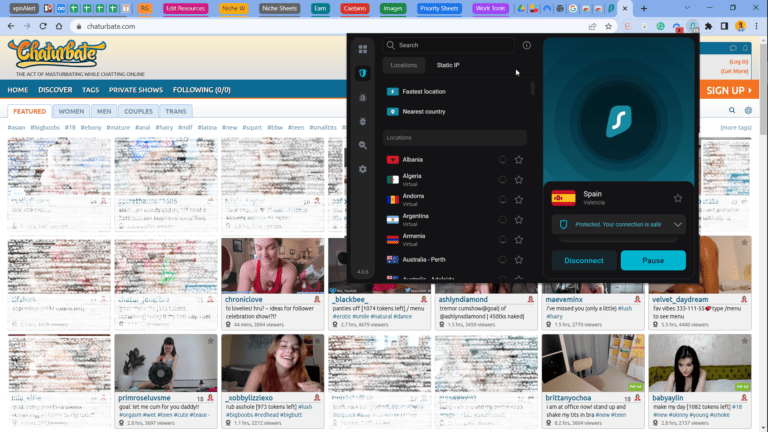Viewport: 768px width, 432px height.
Task: Click the locations list scrollbar
Action: pos(533,89)
